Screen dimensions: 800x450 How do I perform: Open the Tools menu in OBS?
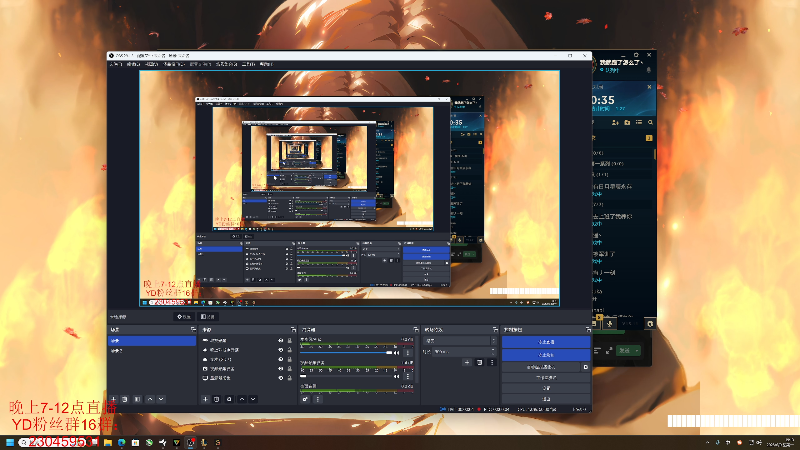(x=248, y=64)
